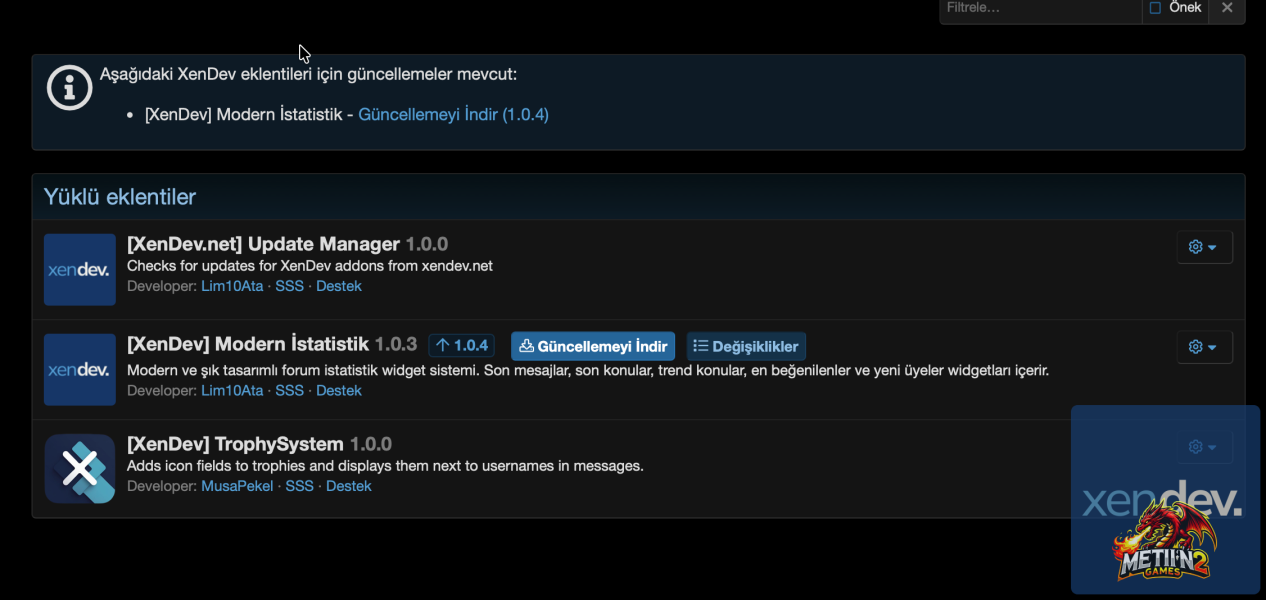The width and height of the screenshot is (1266, 600).
Task: Open the [XenDev] Modern İstatistik title
Action: coord(248,344)
